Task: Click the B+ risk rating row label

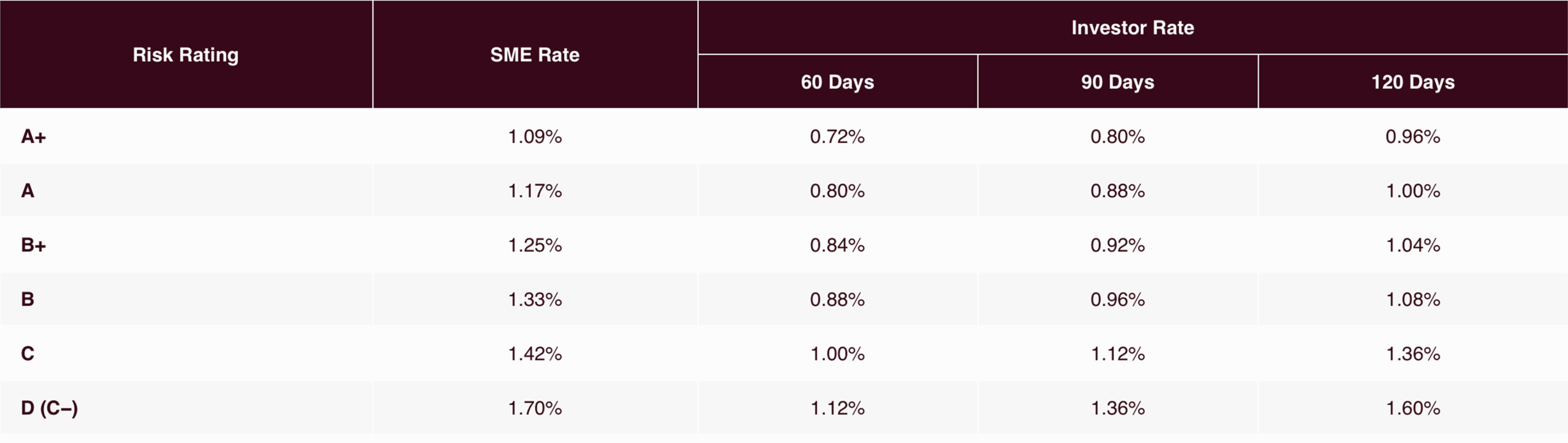Action: [34, 245]
